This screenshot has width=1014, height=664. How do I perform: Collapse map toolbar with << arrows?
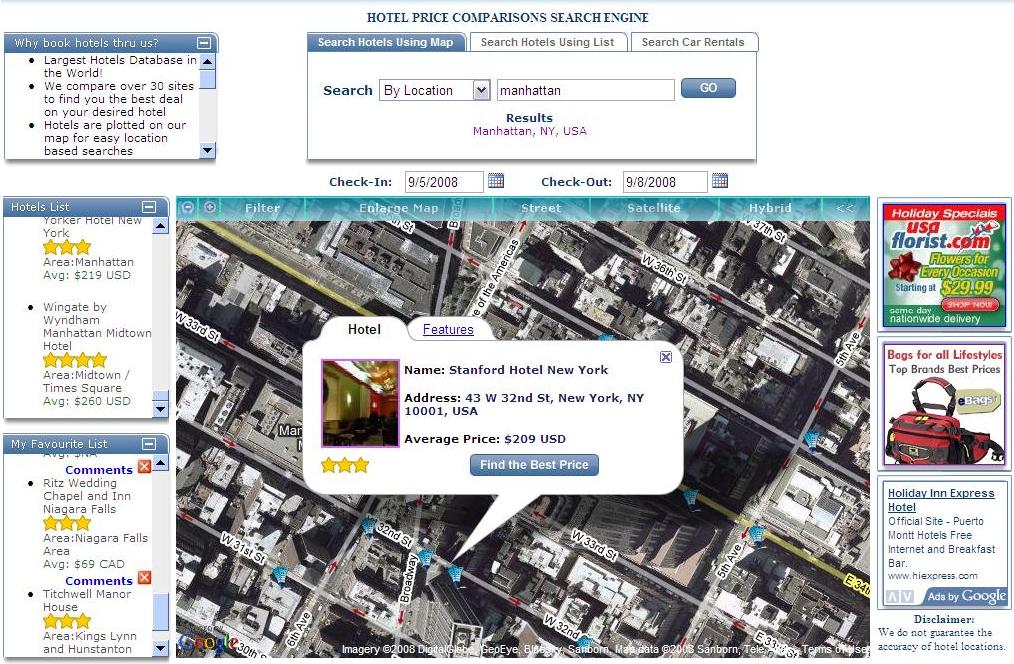(x=845, y=208)
